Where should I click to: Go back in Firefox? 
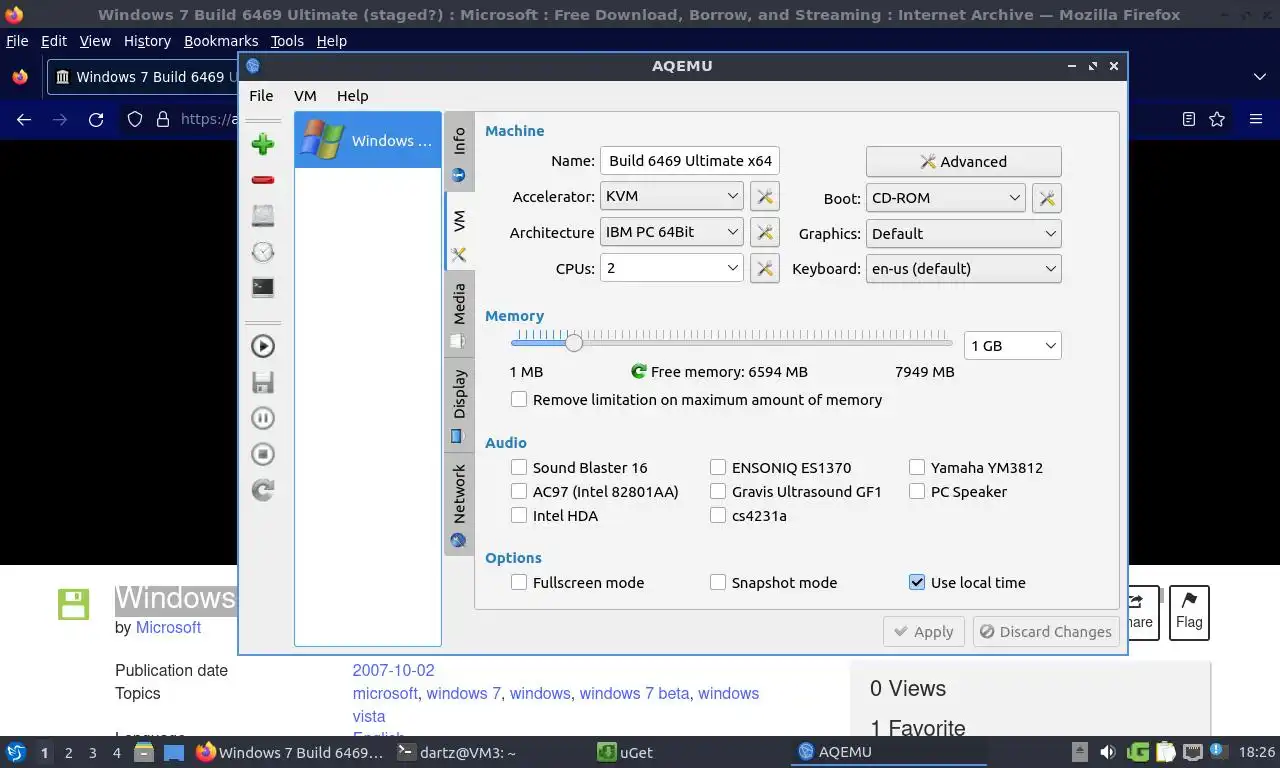(x=24, y=119)
